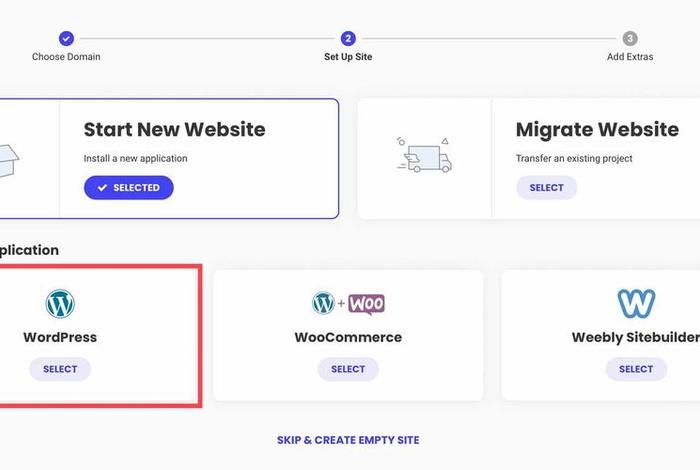Click the Start New Website heading
The image size is (700, 470).
tap(175, 129)
